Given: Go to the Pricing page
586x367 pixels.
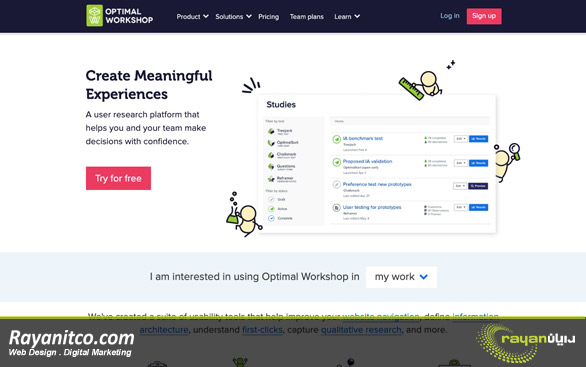Looking at the screenshot, I should pos(268,16).
